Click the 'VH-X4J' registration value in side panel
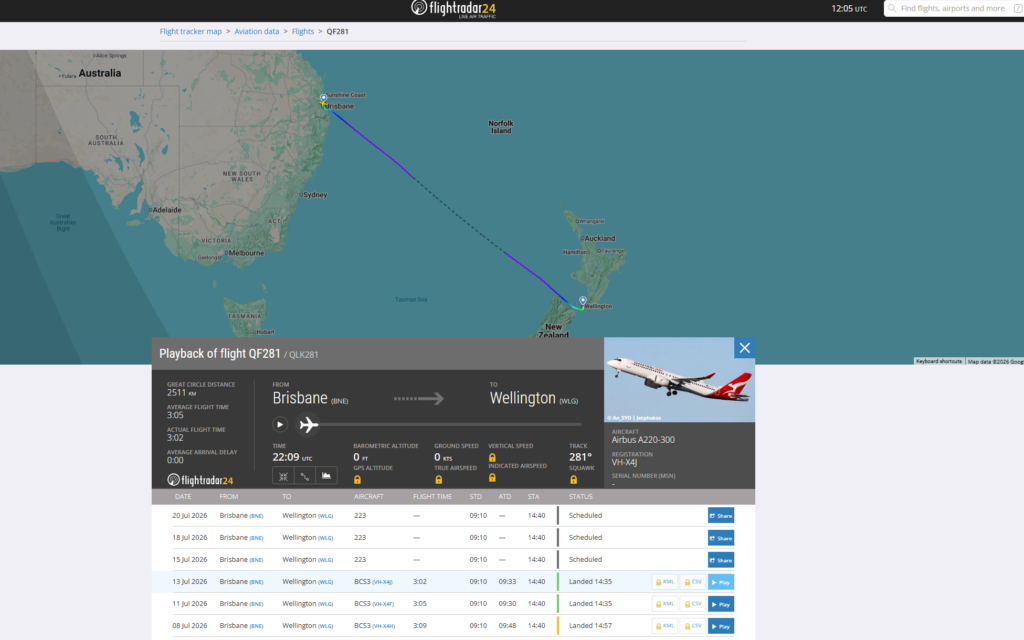The image size is (1024, 640). tap(624, 462)
